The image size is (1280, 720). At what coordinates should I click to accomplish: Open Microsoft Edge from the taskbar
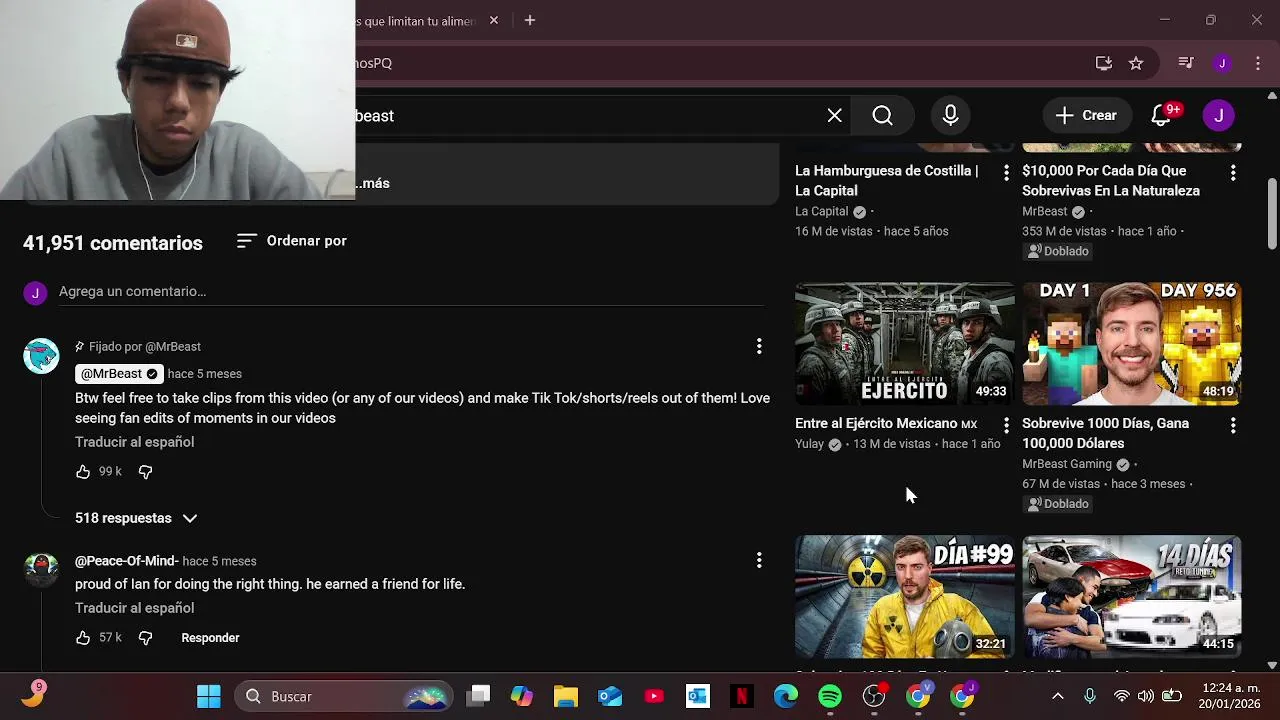coord(786,696)
